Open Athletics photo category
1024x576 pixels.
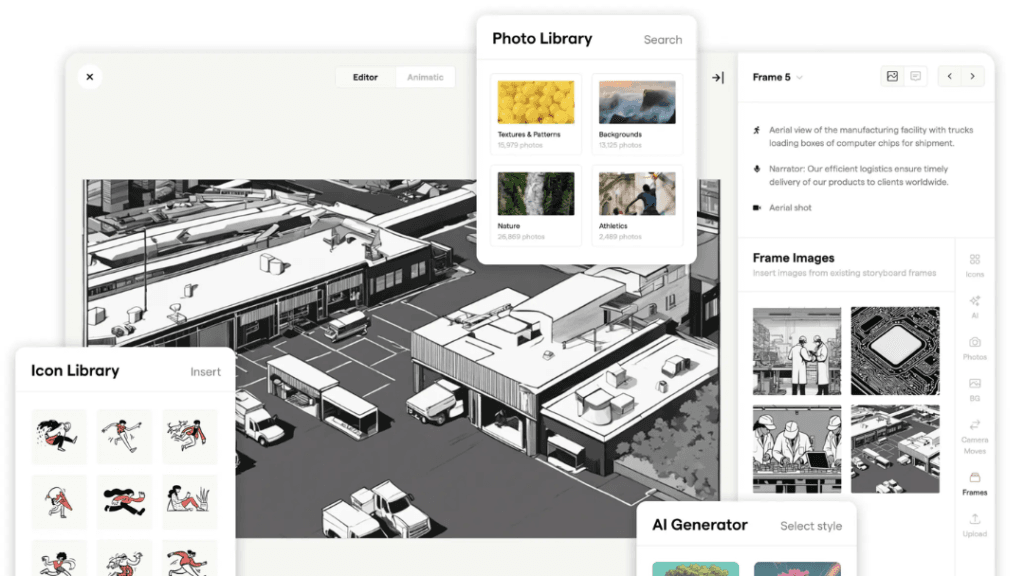click(x=637, y=206)
